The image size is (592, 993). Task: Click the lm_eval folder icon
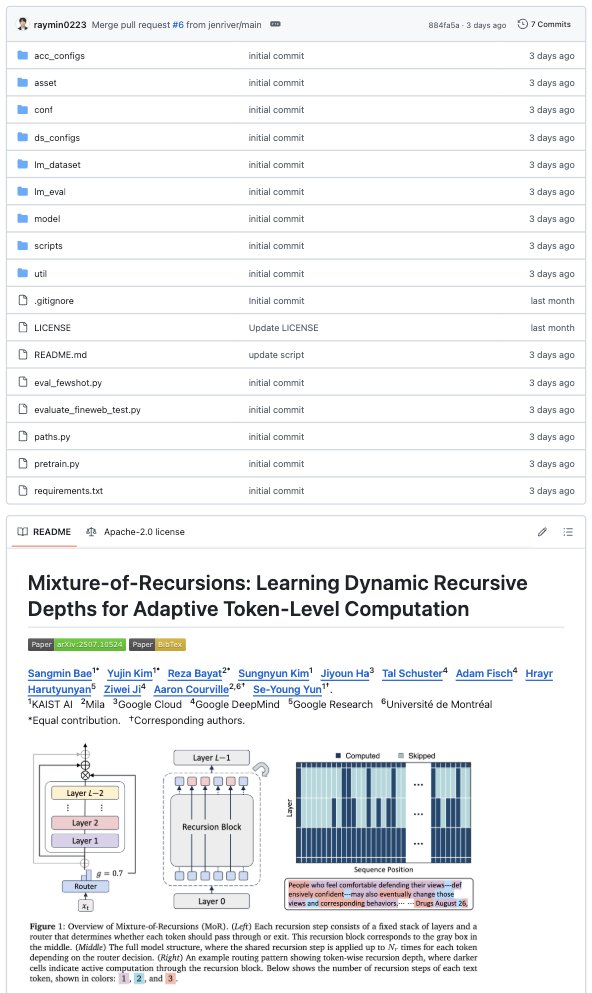click(23, 191)
